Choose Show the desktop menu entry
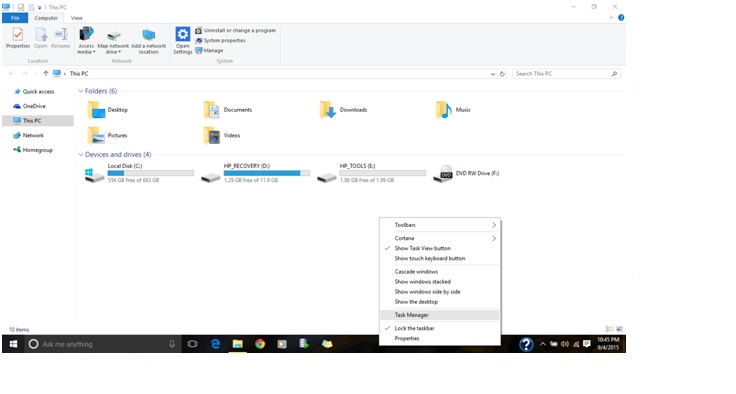The height and width of the screenshot is (394, 736). [x=440, y=302]
